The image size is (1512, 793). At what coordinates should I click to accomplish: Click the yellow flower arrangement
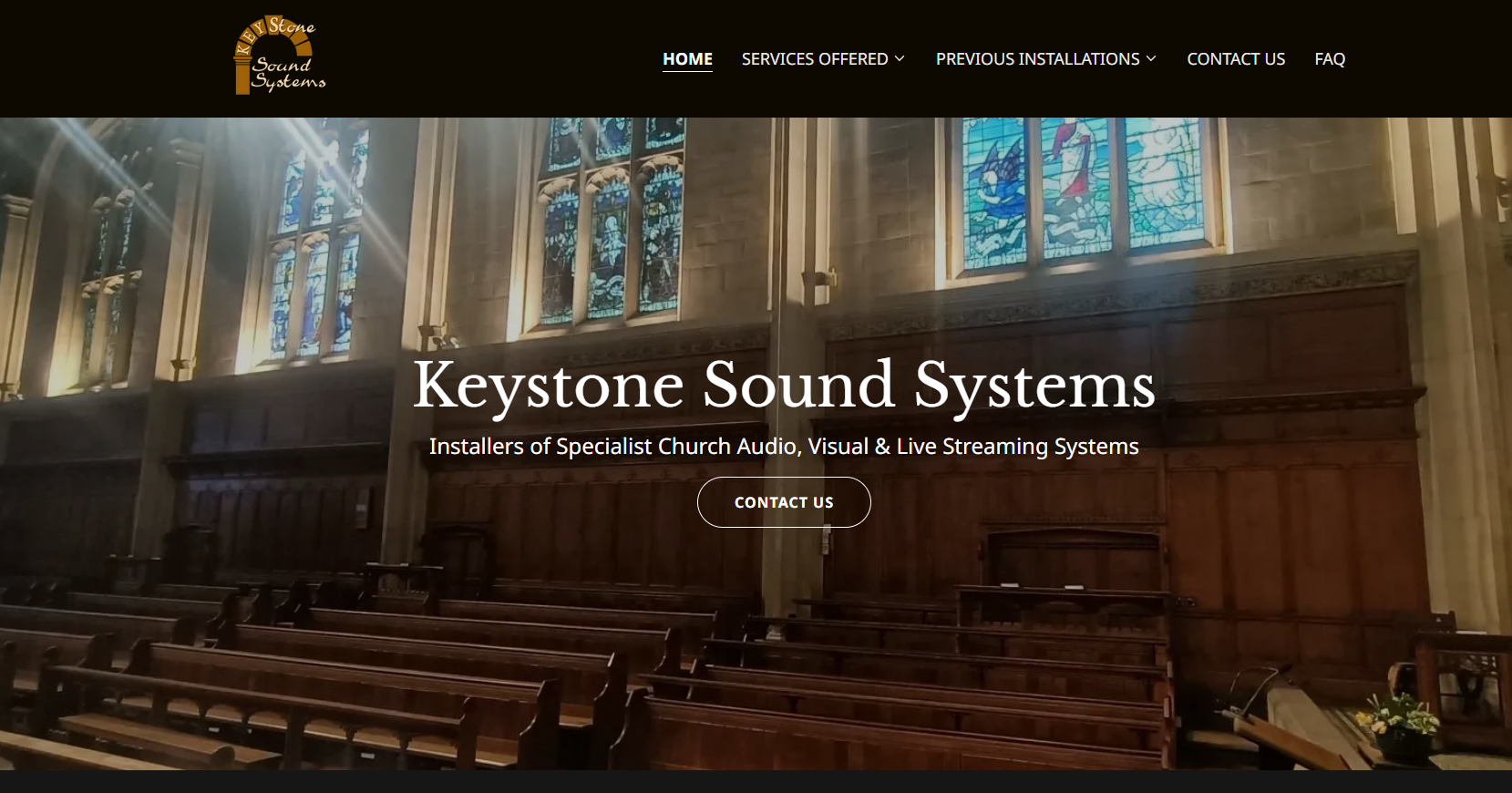pos(1396,716)
